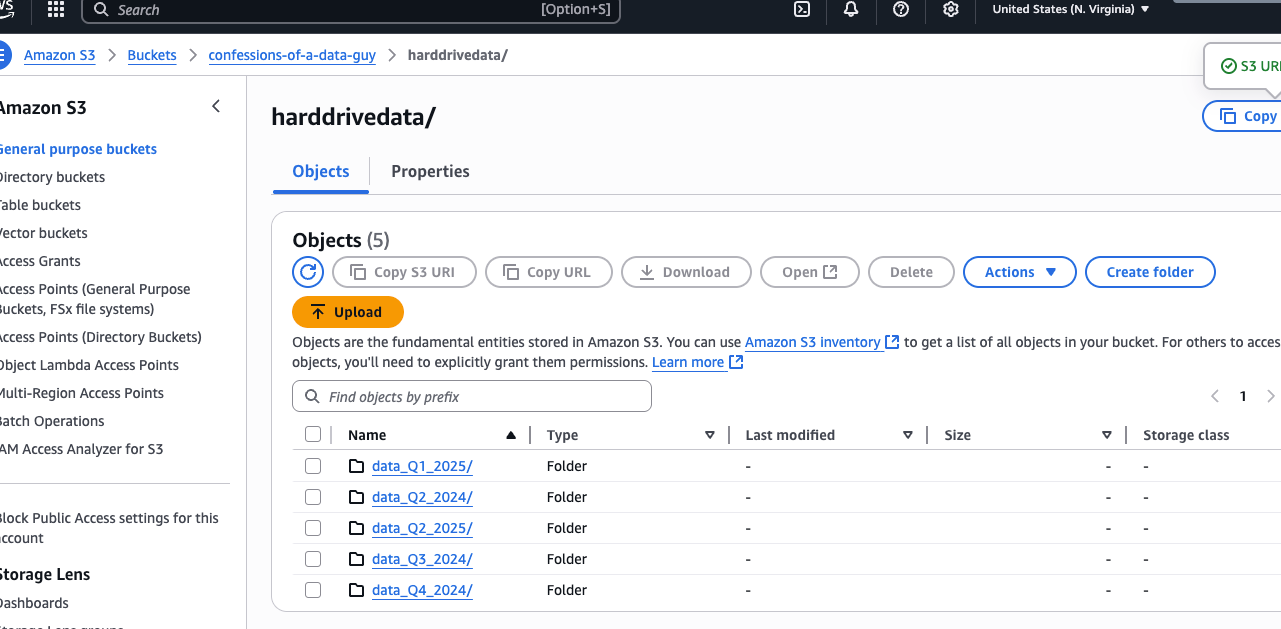Viewport: 1281px width, 629px height.
Task: Sort by the Name ascending arrow
Action: coord(511,435)
